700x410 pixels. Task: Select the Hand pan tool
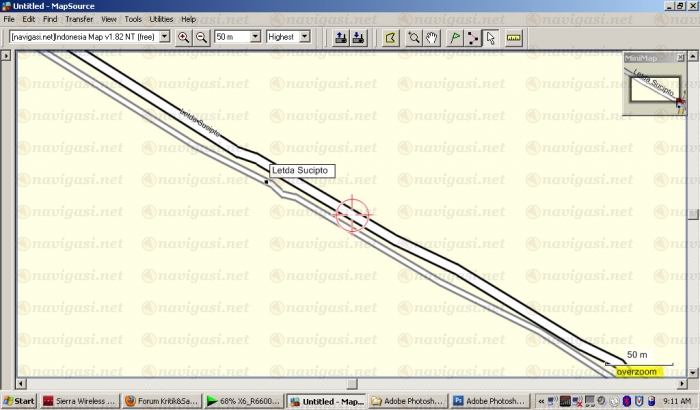click(x=431, y=37)
